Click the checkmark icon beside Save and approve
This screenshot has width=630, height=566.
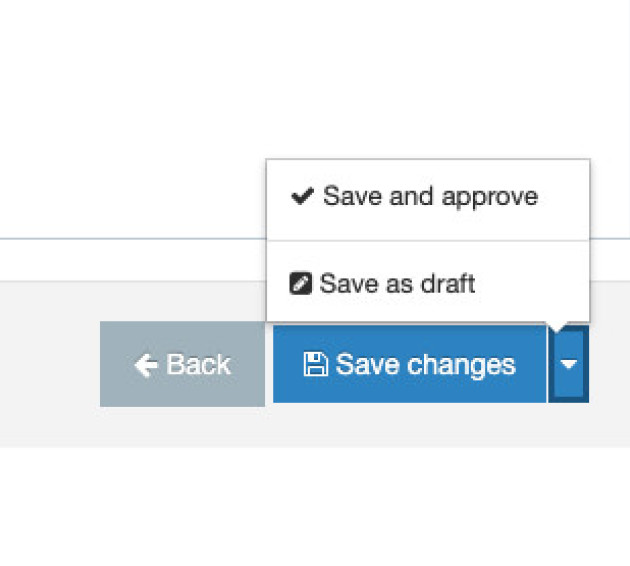click(x=303, y=197)
